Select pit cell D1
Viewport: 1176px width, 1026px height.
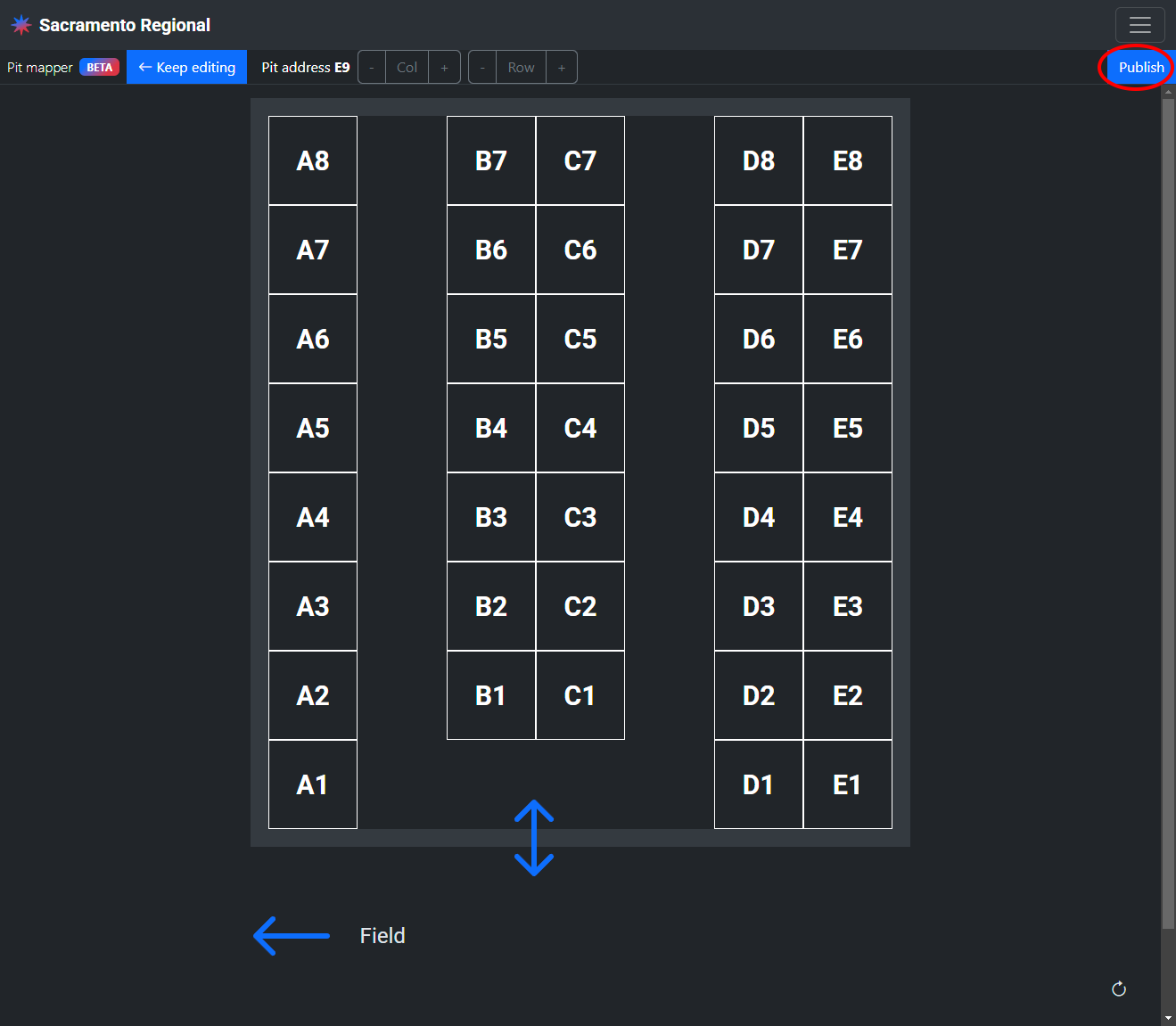coord(759,784)
